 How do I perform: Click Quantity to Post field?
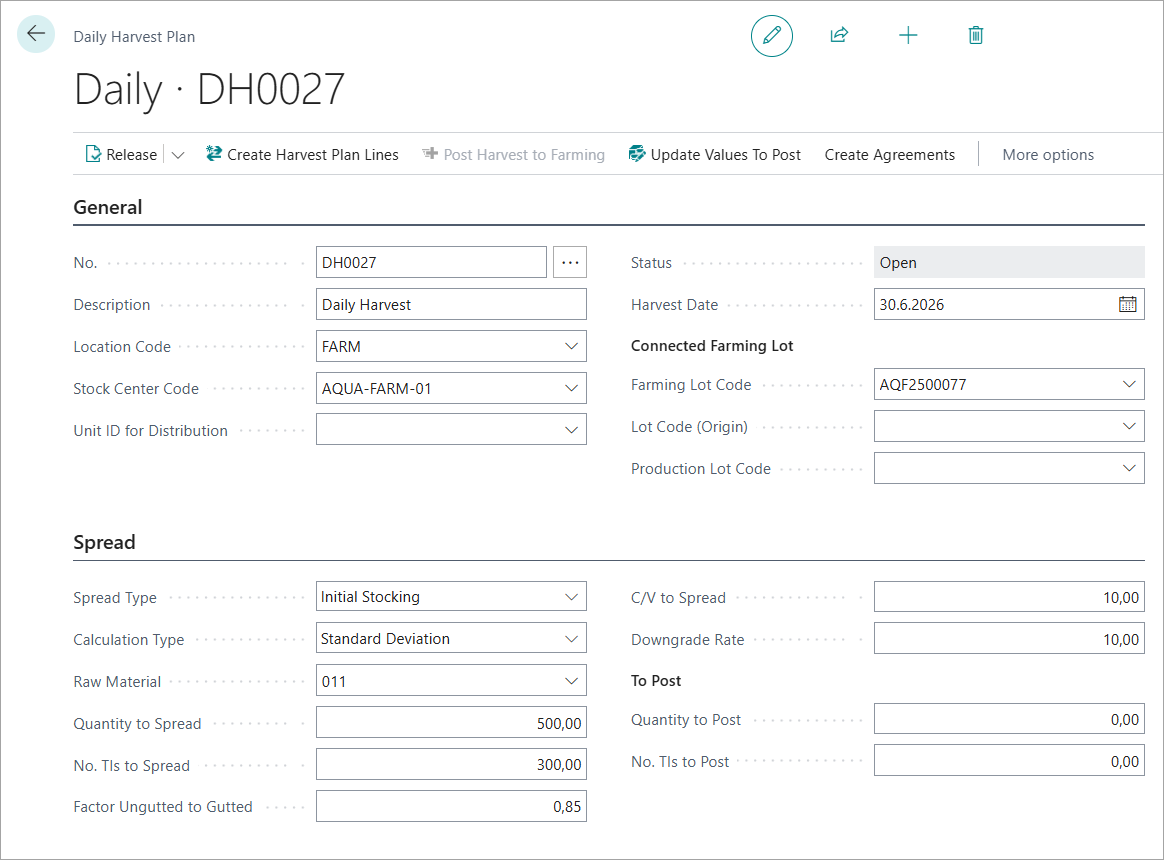tap(1009, 719)
